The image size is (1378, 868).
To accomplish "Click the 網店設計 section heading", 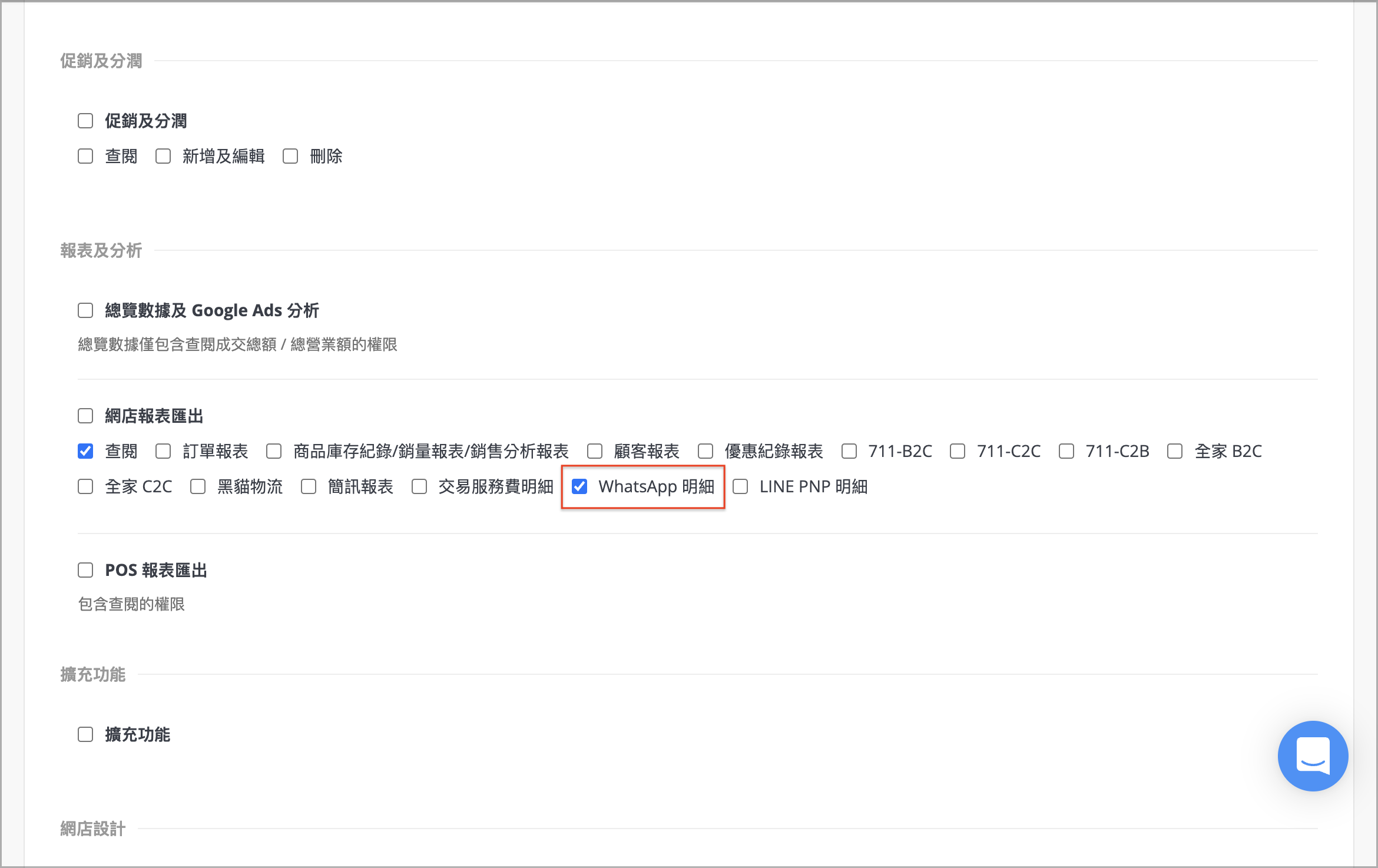I will click(93, 829).
